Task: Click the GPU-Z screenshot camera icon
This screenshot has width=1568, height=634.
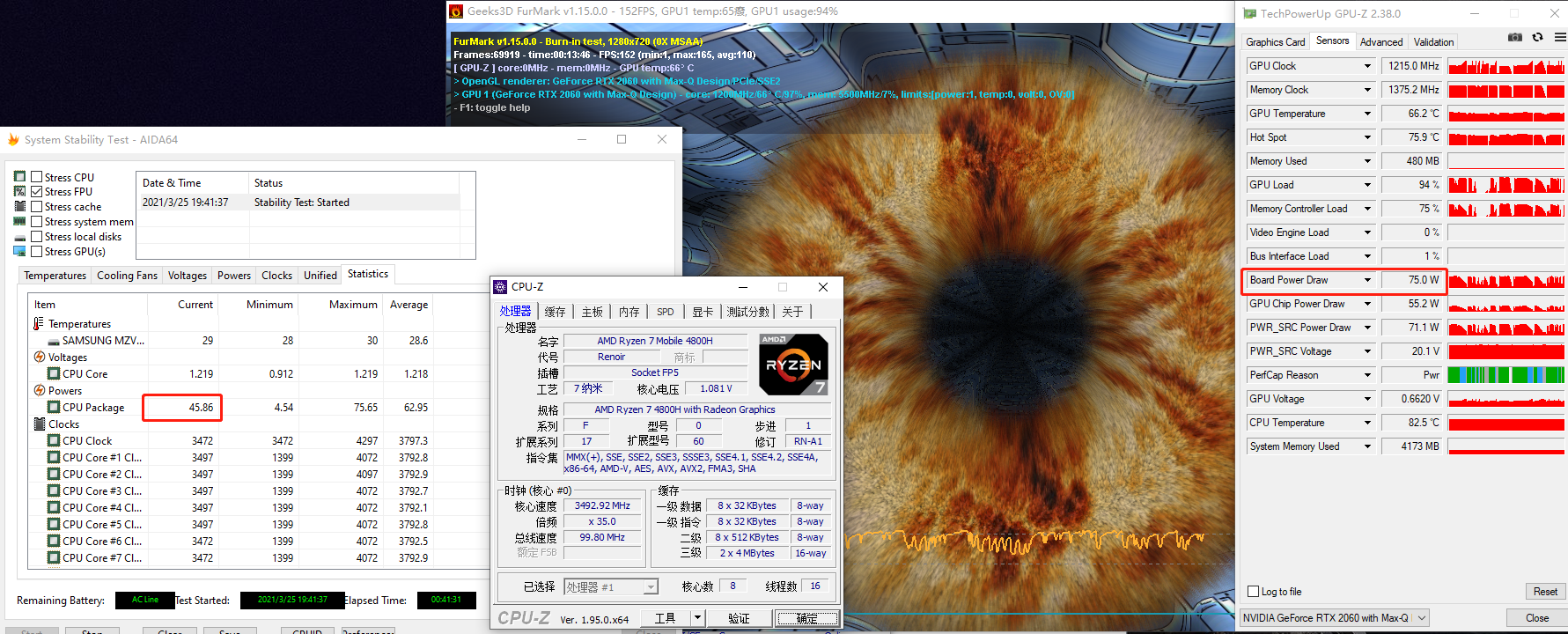Action: coord(1514,38)
